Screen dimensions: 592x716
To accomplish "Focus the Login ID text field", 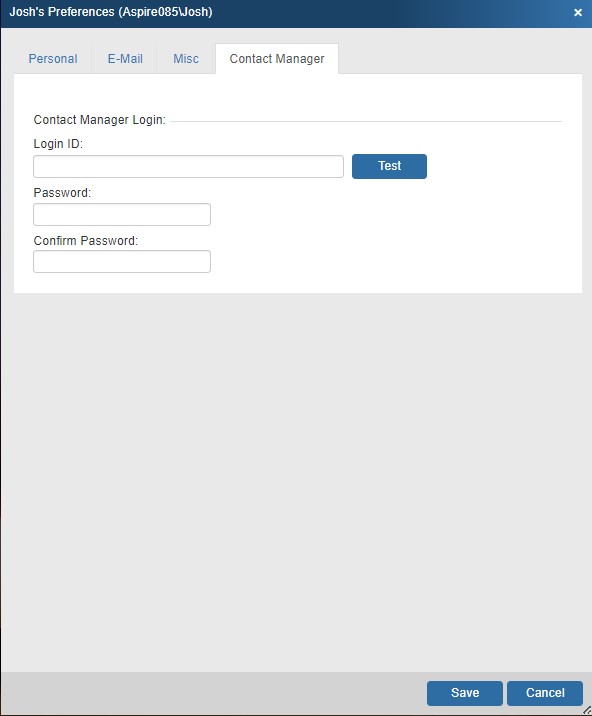I will [x=188, y=166].
